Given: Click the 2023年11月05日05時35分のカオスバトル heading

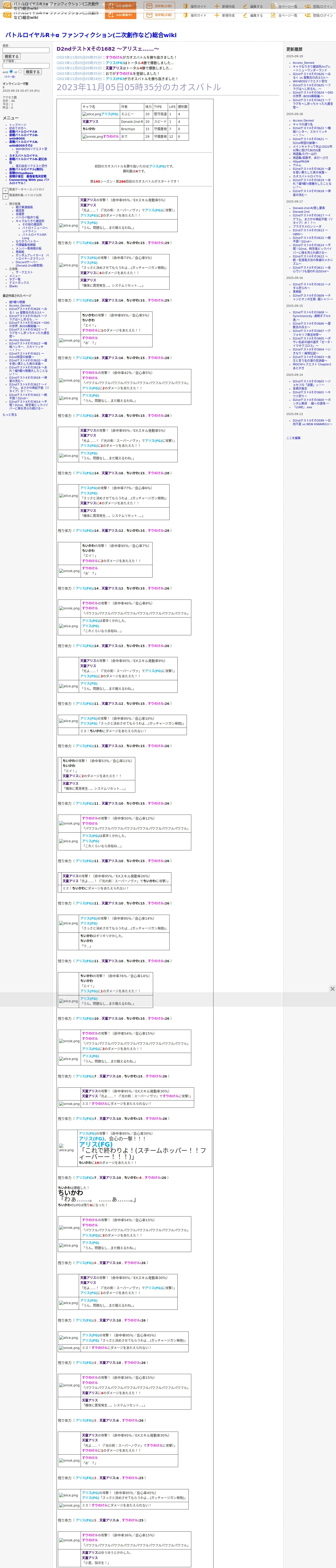Looking at the screenshot, I should pyautogui.click(x=138, y=87).
